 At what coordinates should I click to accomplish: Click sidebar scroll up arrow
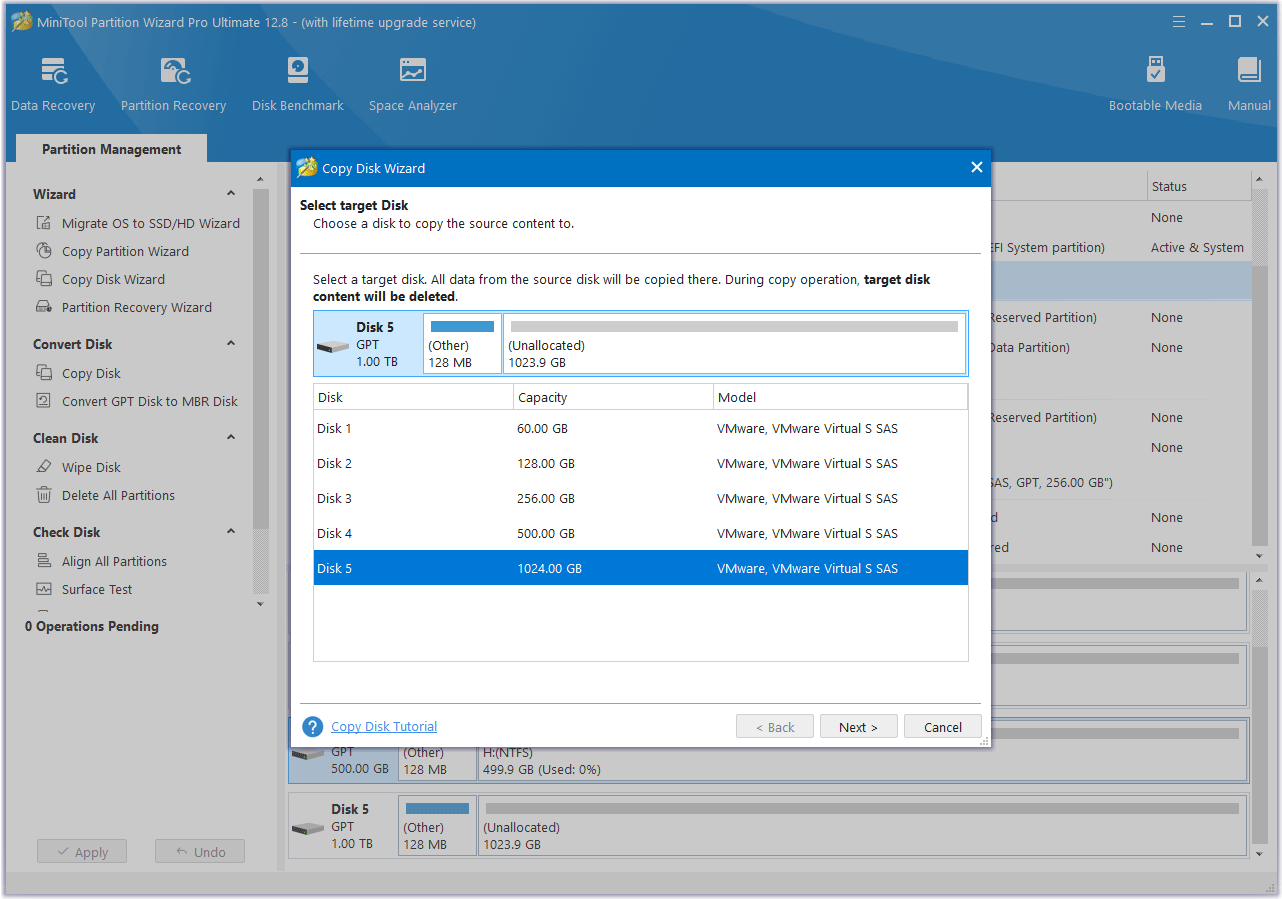pos(260,180)
